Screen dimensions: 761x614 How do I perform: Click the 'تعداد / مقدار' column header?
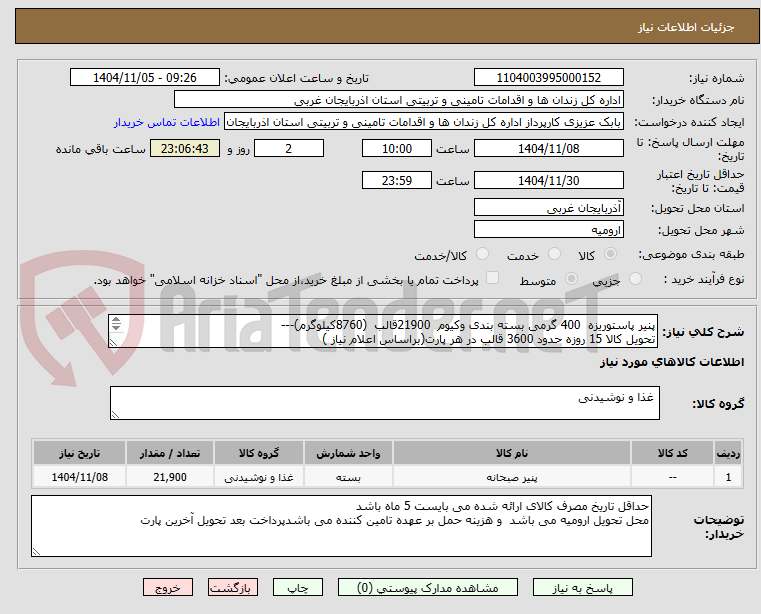point(170,453)
